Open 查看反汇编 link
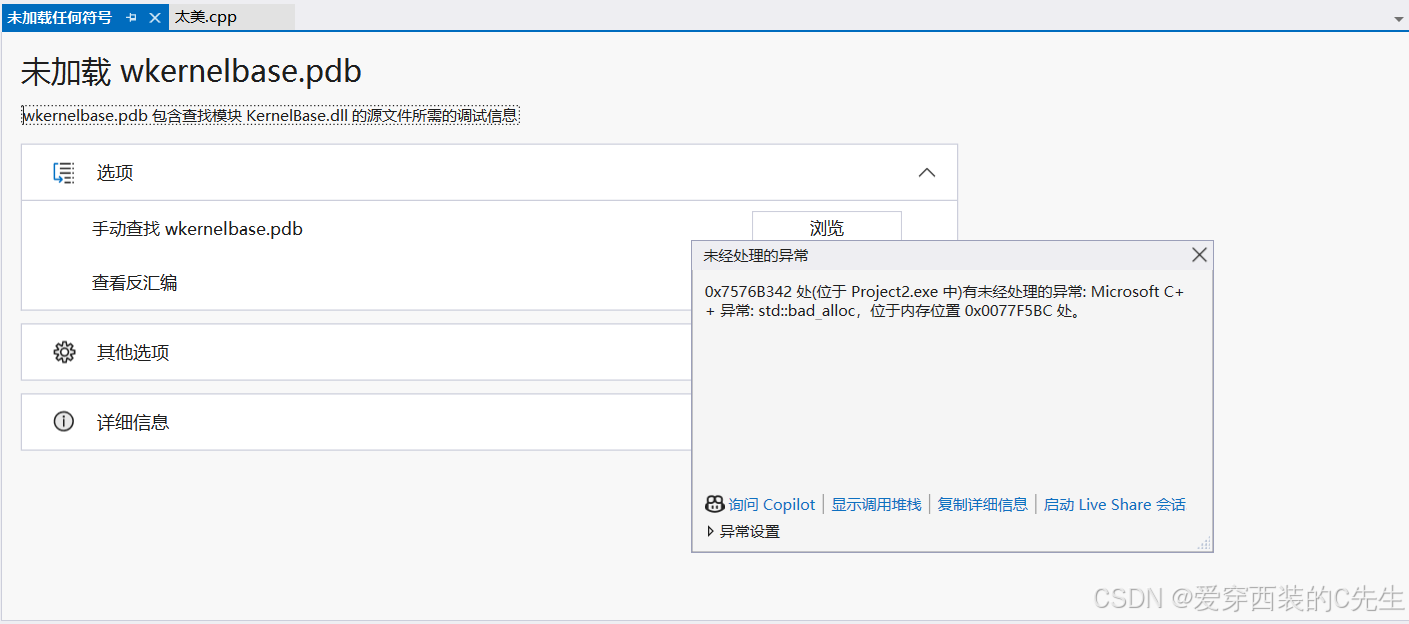 pyautogui.click(x=135, y=283)
